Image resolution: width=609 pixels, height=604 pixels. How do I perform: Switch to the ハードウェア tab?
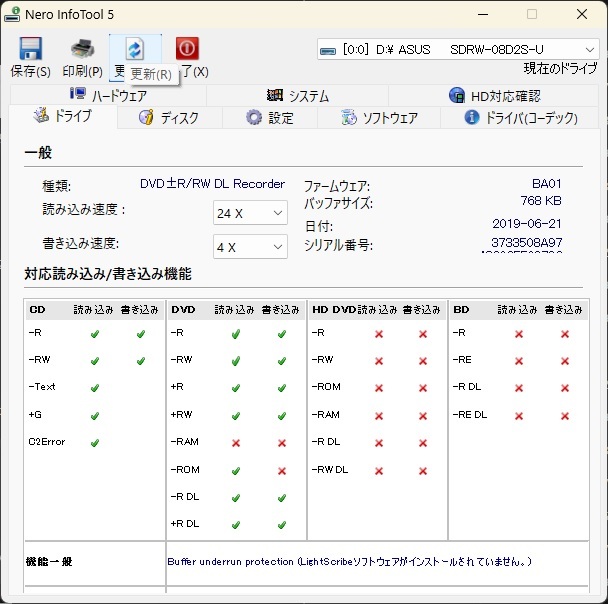[x=108, y=95]
